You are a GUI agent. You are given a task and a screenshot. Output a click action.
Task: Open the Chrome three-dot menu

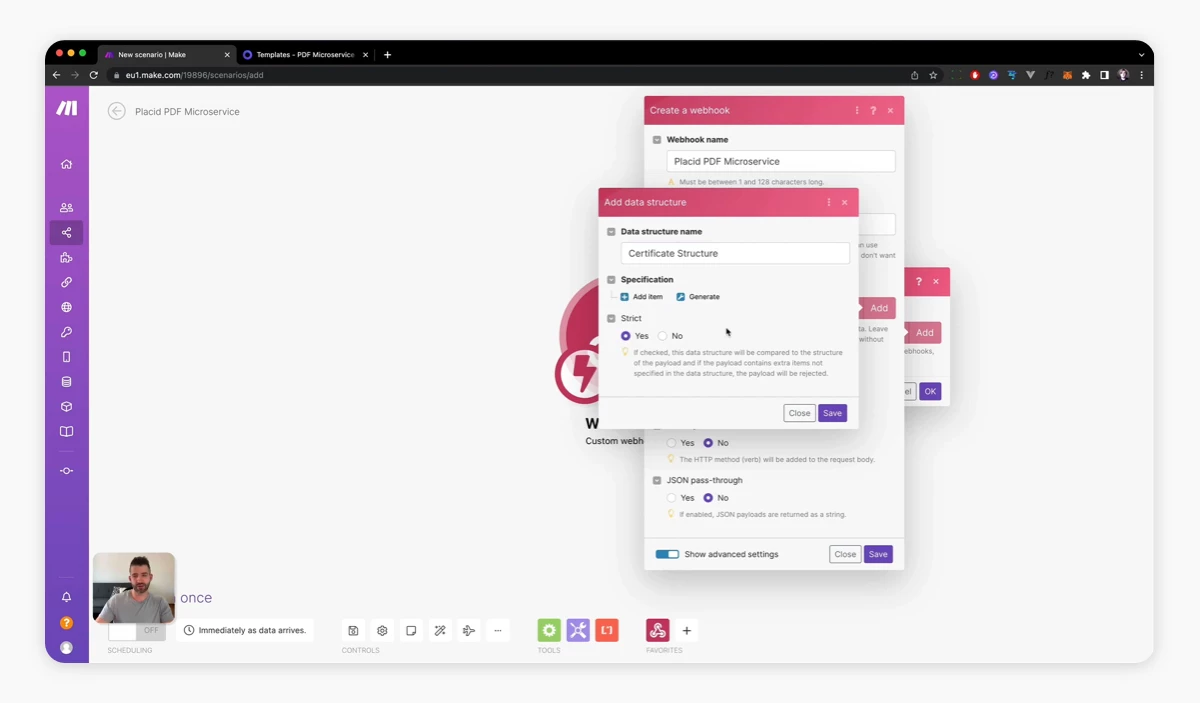(x=1141, y=75)
